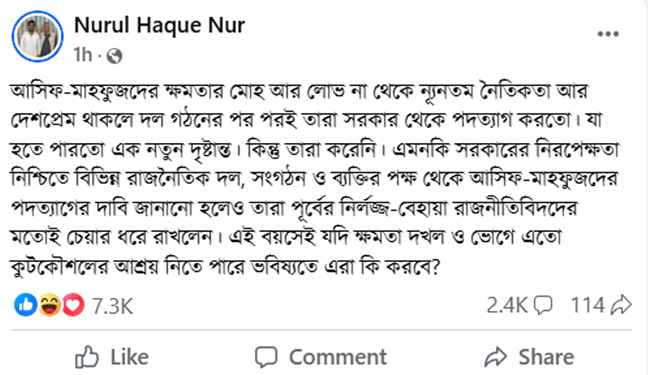Screen dimensions: 648x375
Task: View the 7.3K reactions count
Action: [x=112, y=306]
